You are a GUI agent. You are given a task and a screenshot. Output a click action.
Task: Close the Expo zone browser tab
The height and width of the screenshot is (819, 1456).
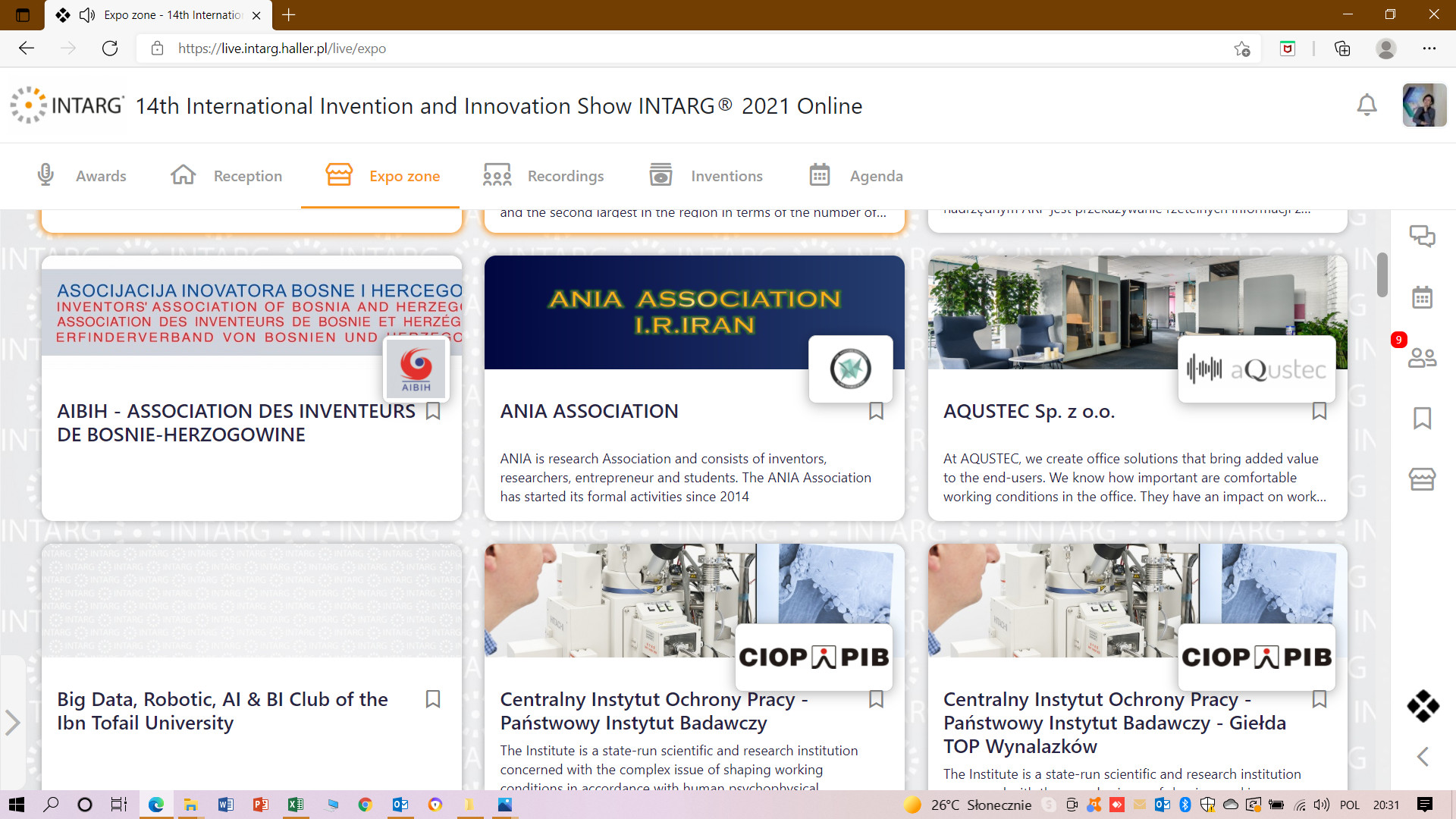(256, 15)
